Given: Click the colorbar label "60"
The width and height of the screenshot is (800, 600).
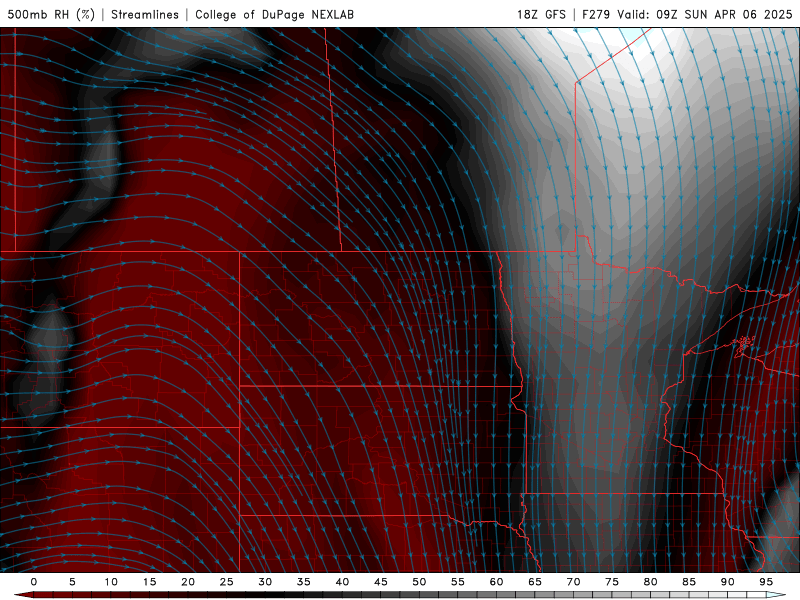Looking at the screenshot, I should tap(496, 582).
